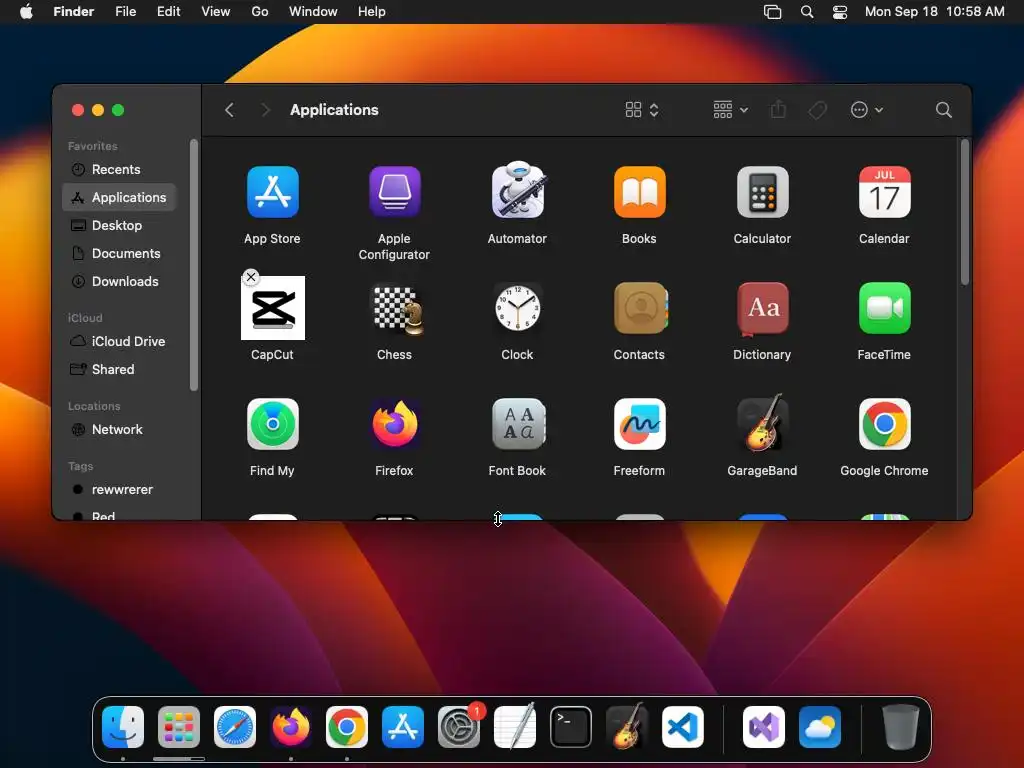Select the Freeform app icon
Viewport: 1024px width, 768px height.
pos(639,424)
